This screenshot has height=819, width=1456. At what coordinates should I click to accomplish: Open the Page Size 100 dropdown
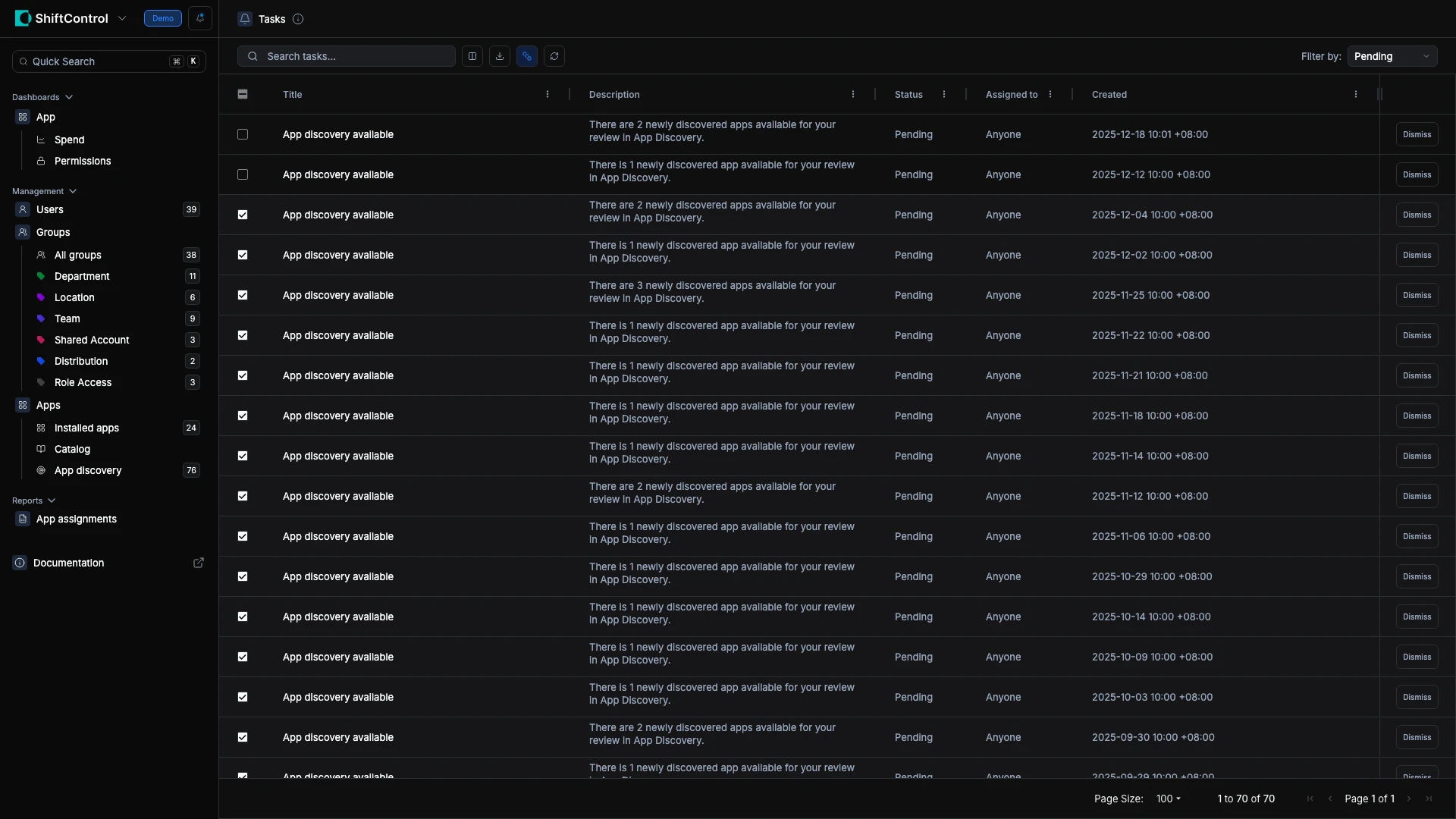1169,799
